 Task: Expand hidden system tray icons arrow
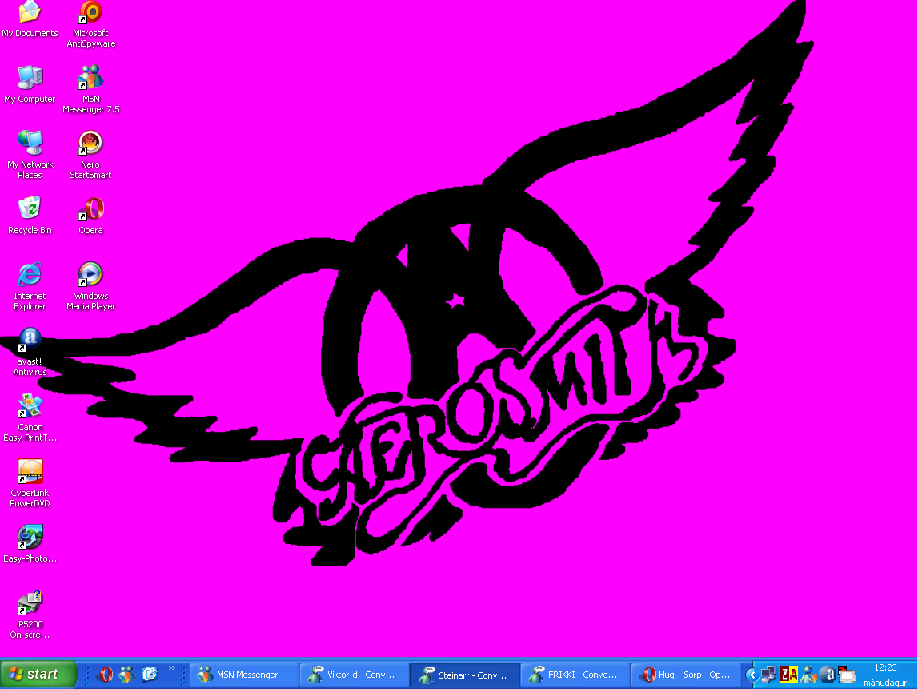coord(752,675)
